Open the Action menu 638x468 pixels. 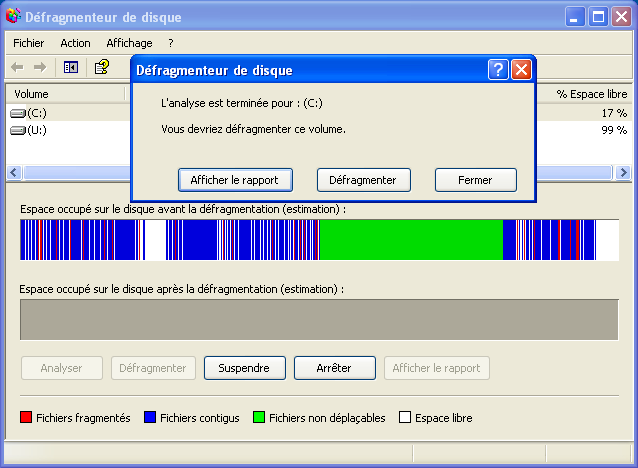75,43
